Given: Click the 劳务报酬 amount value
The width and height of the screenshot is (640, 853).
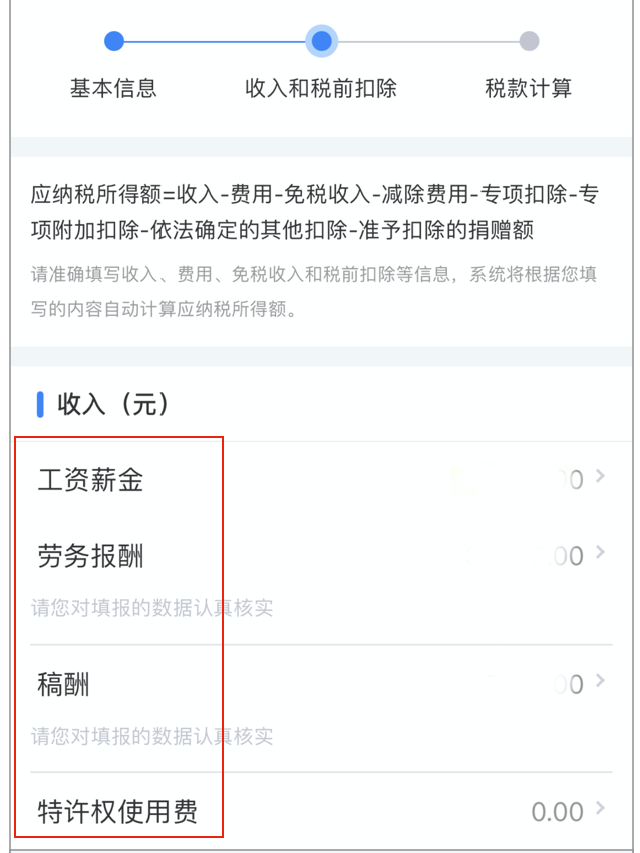Looking at the screenshot, I should tap(556, 557).
